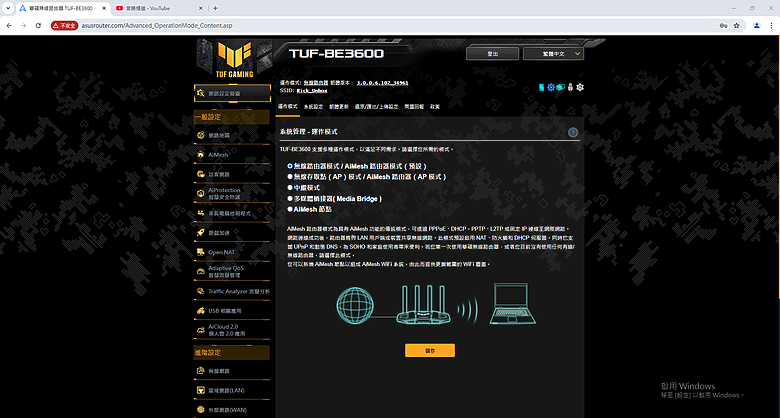
Task: Open 無線網路 wireless settings in the sidebar
Action: coord(232,371)
